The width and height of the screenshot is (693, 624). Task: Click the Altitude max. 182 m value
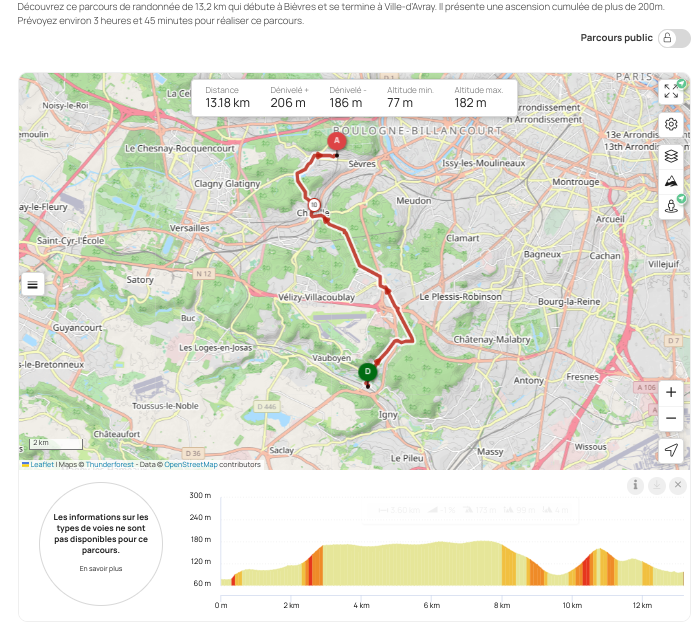tap(470, 103)
